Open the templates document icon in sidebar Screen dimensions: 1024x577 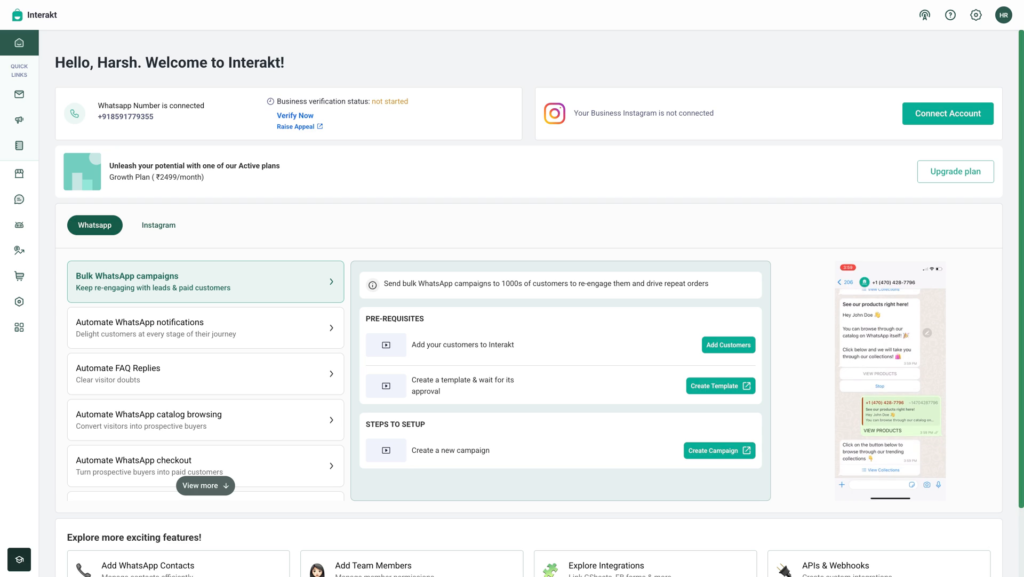[x=19, y=146]
